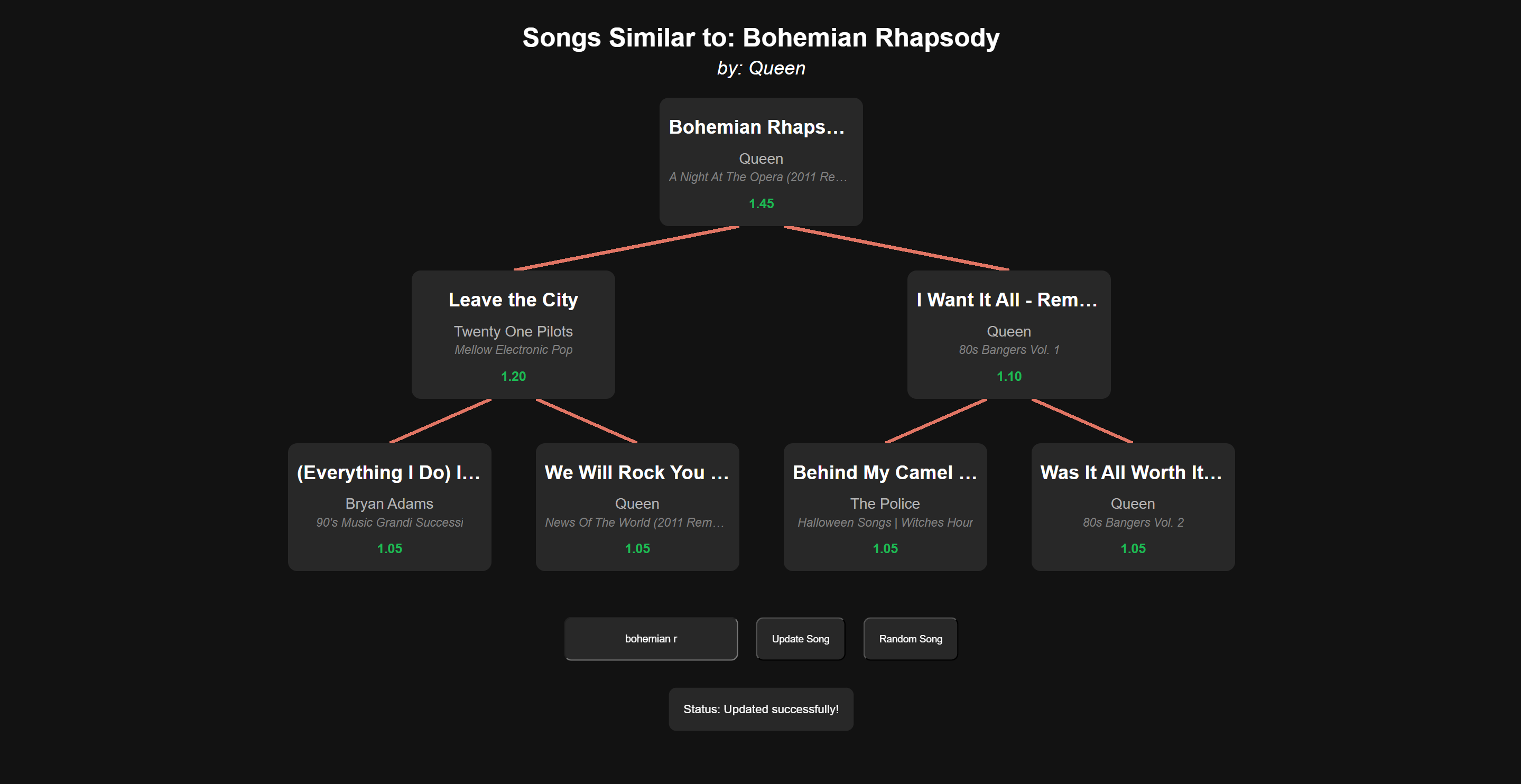Click the 1.45 similarity score on root card
Image resolution: width=1521 pixels, height=784 pixels.
tap(760, 203)
